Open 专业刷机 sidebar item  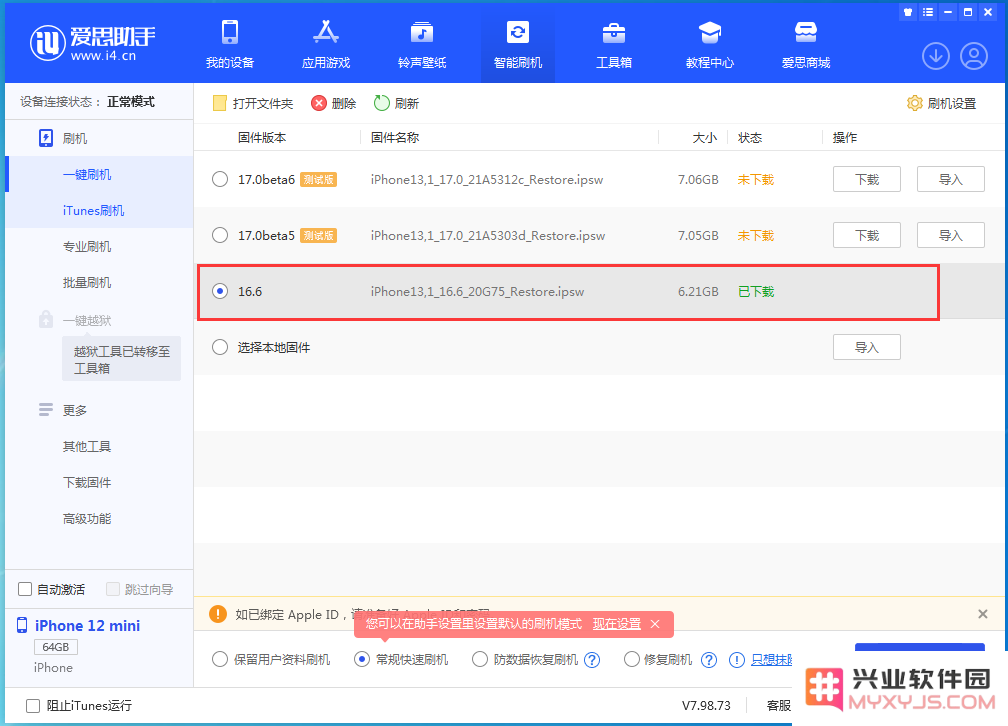coord(87,246)
